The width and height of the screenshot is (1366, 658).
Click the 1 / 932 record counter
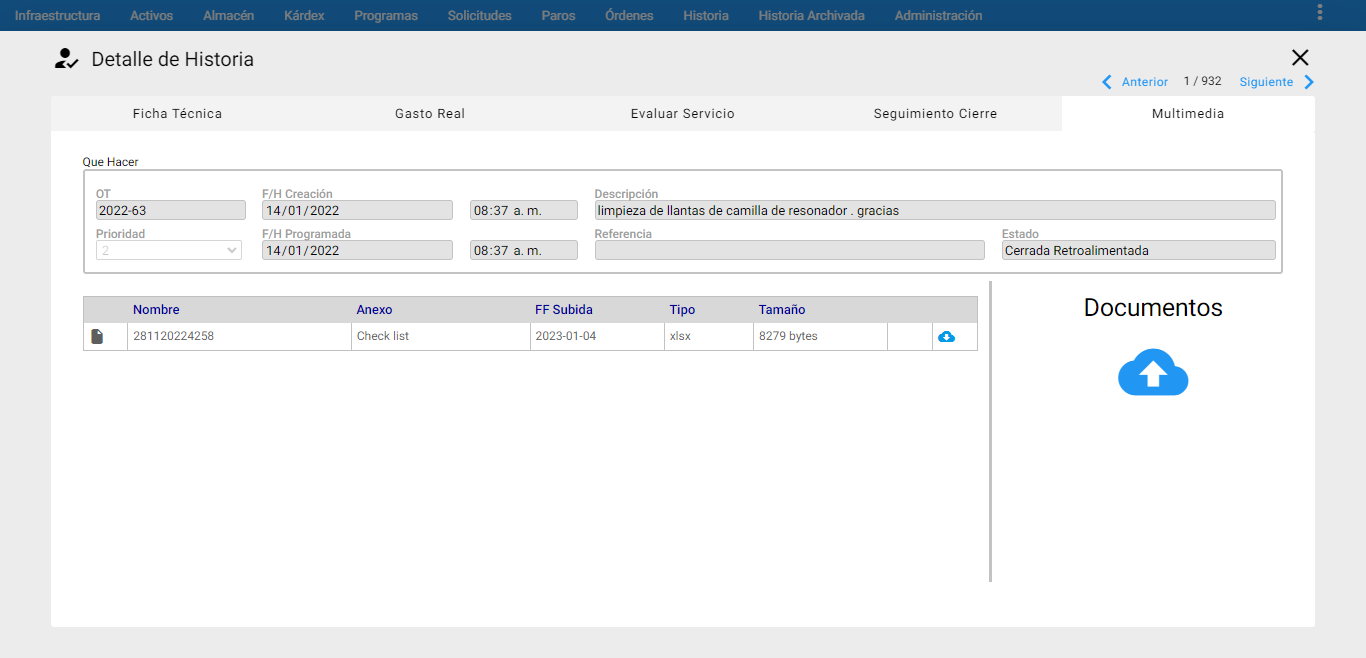[1202, 81]
